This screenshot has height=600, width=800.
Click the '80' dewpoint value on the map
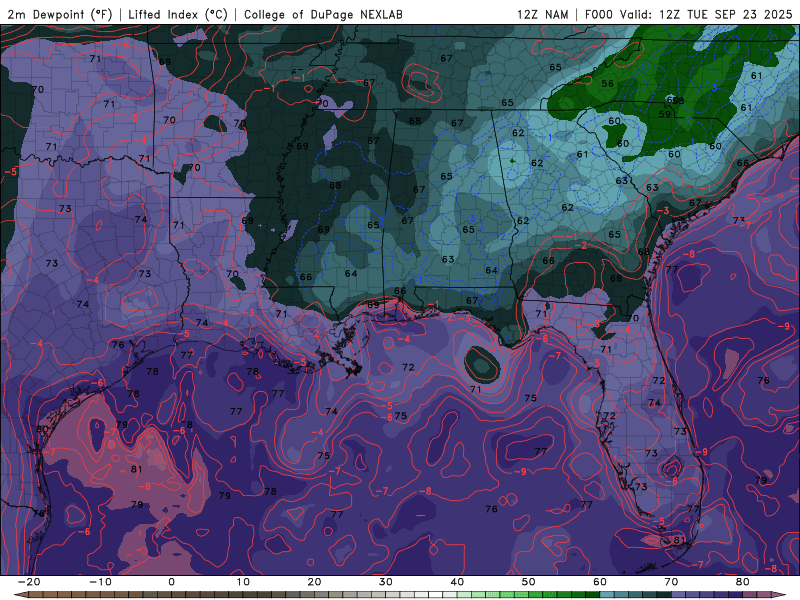[x=42, y=429]
